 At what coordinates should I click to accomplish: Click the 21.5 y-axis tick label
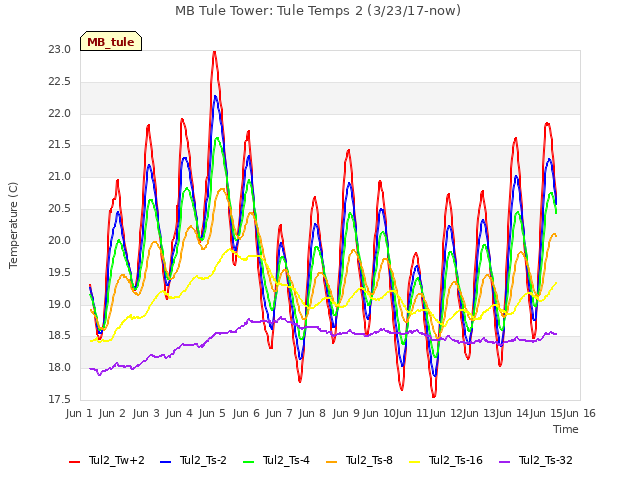pyautogui.click(x=60, y=145)
